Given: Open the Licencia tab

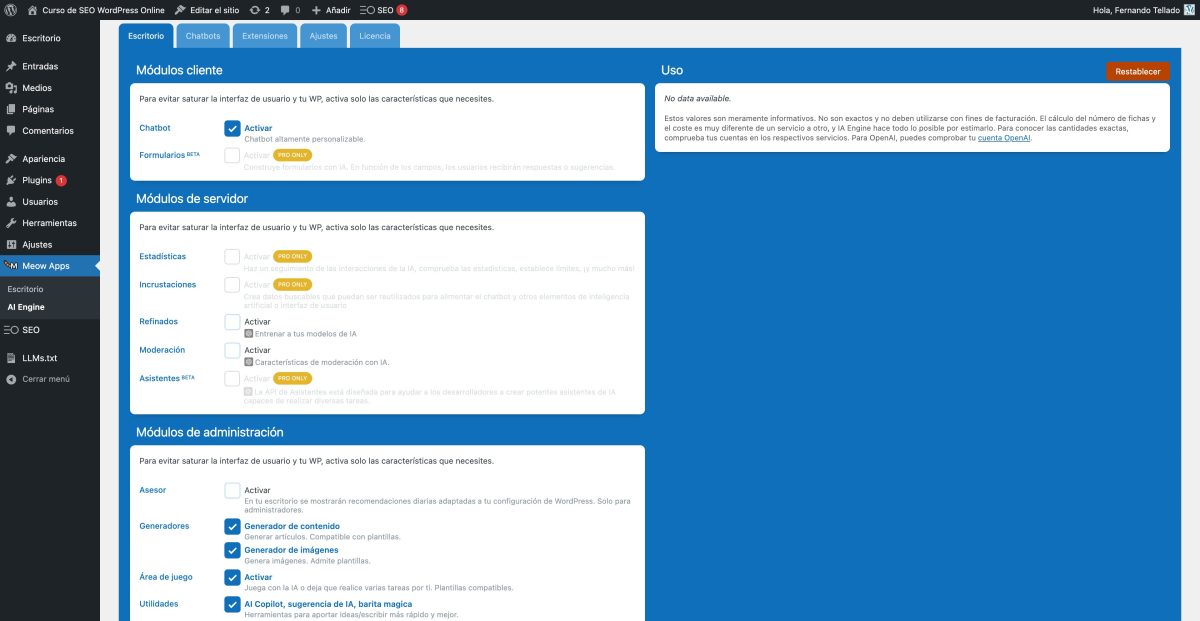Looking at the screenshot, I should click(375, 36).
